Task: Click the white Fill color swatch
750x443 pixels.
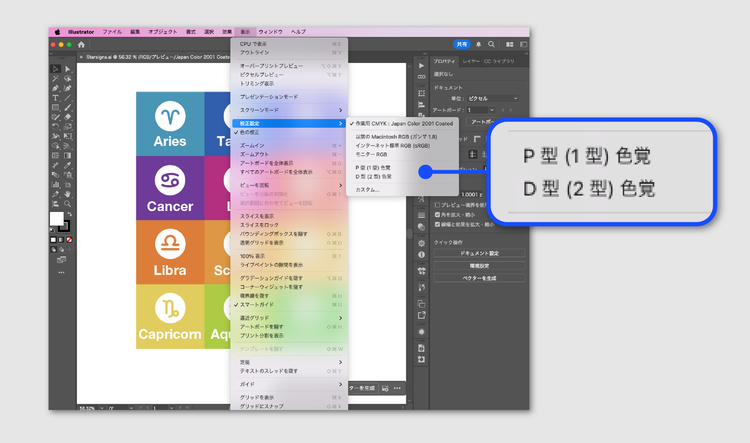Action: (56, 219)
